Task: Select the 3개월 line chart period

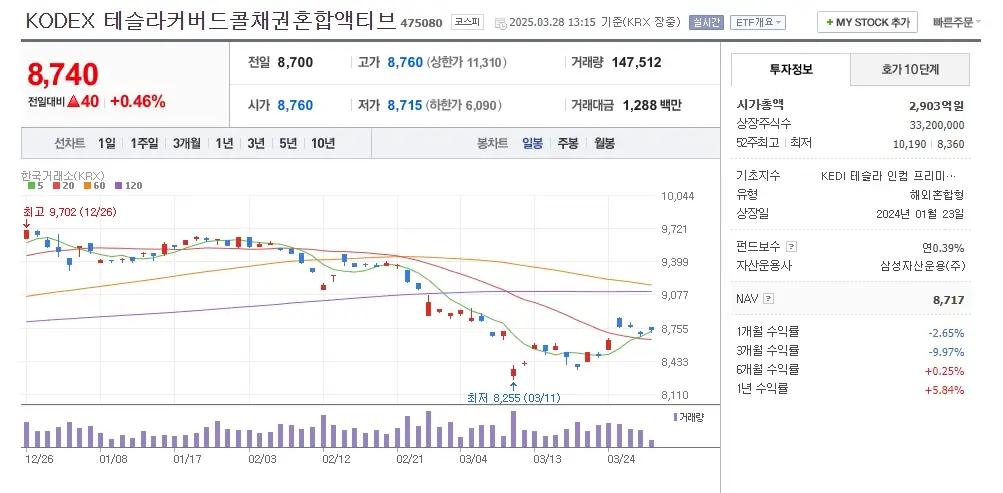Action: click(x=187, y=143)
